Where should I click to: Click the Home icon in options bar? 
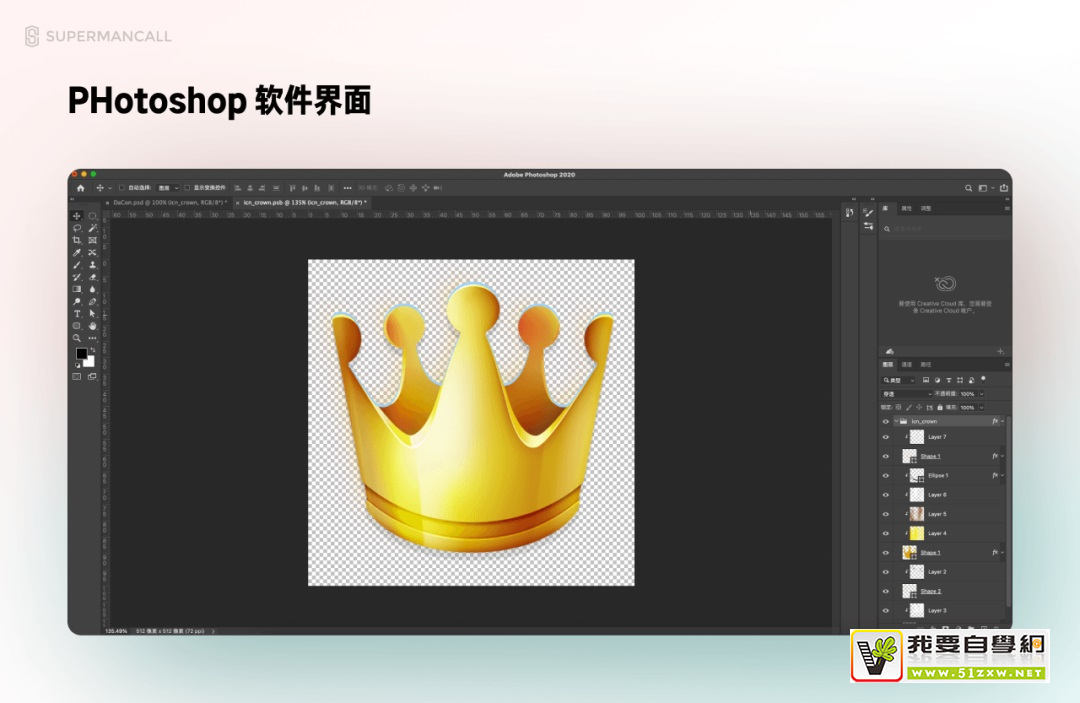[81, 188]
